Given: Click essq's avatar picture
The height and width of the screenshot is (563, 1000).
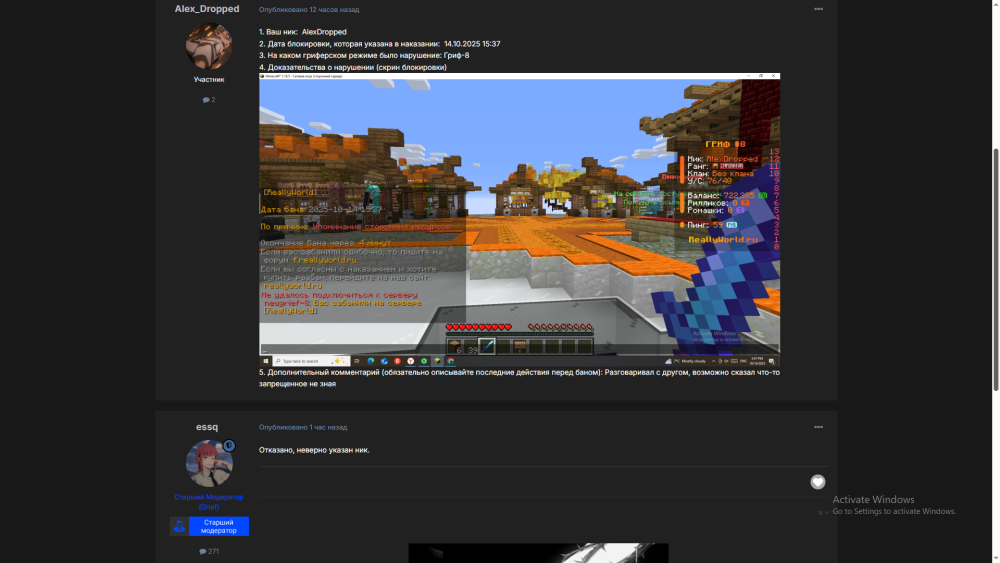Looking at the screenshot, I should pos(209,464).
